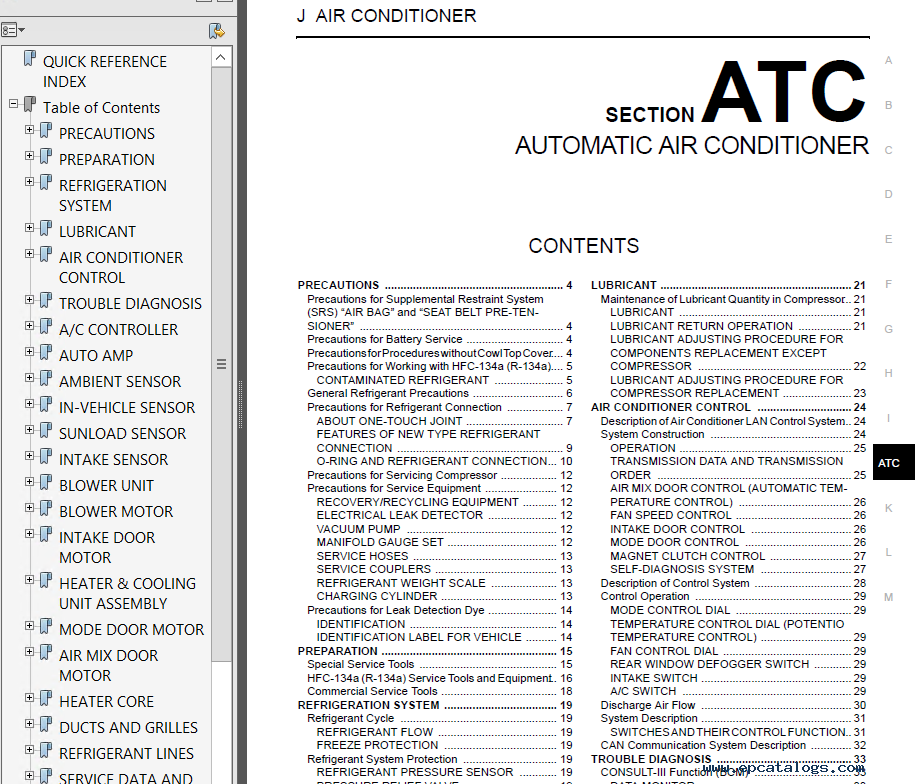Click the REFRIGERATION SYSTEM bookmark icon
The image size is (915, 784).
coord(46,183)
